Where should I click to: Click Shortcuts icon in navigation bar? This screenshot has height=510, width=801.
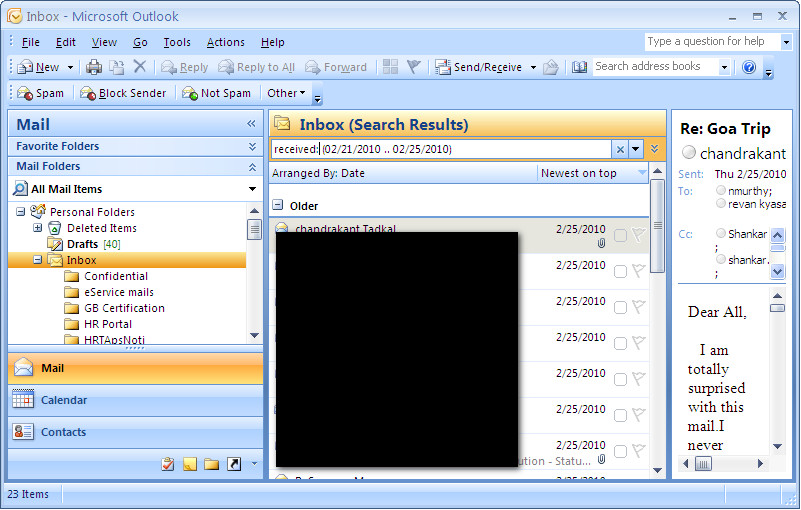(x=233, y=463)
